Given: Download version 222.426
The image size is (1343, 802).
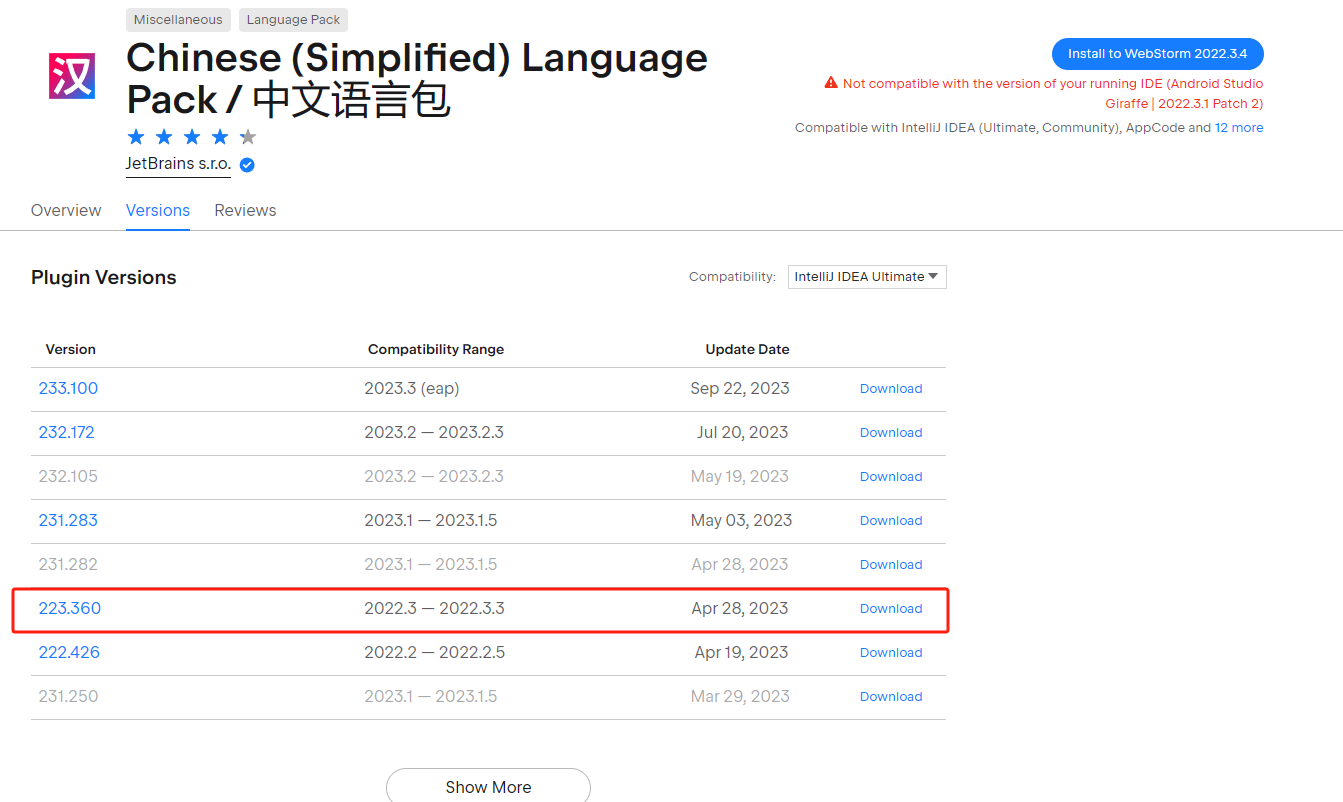Looking at the screenshot, I should [x=891, y=653].
